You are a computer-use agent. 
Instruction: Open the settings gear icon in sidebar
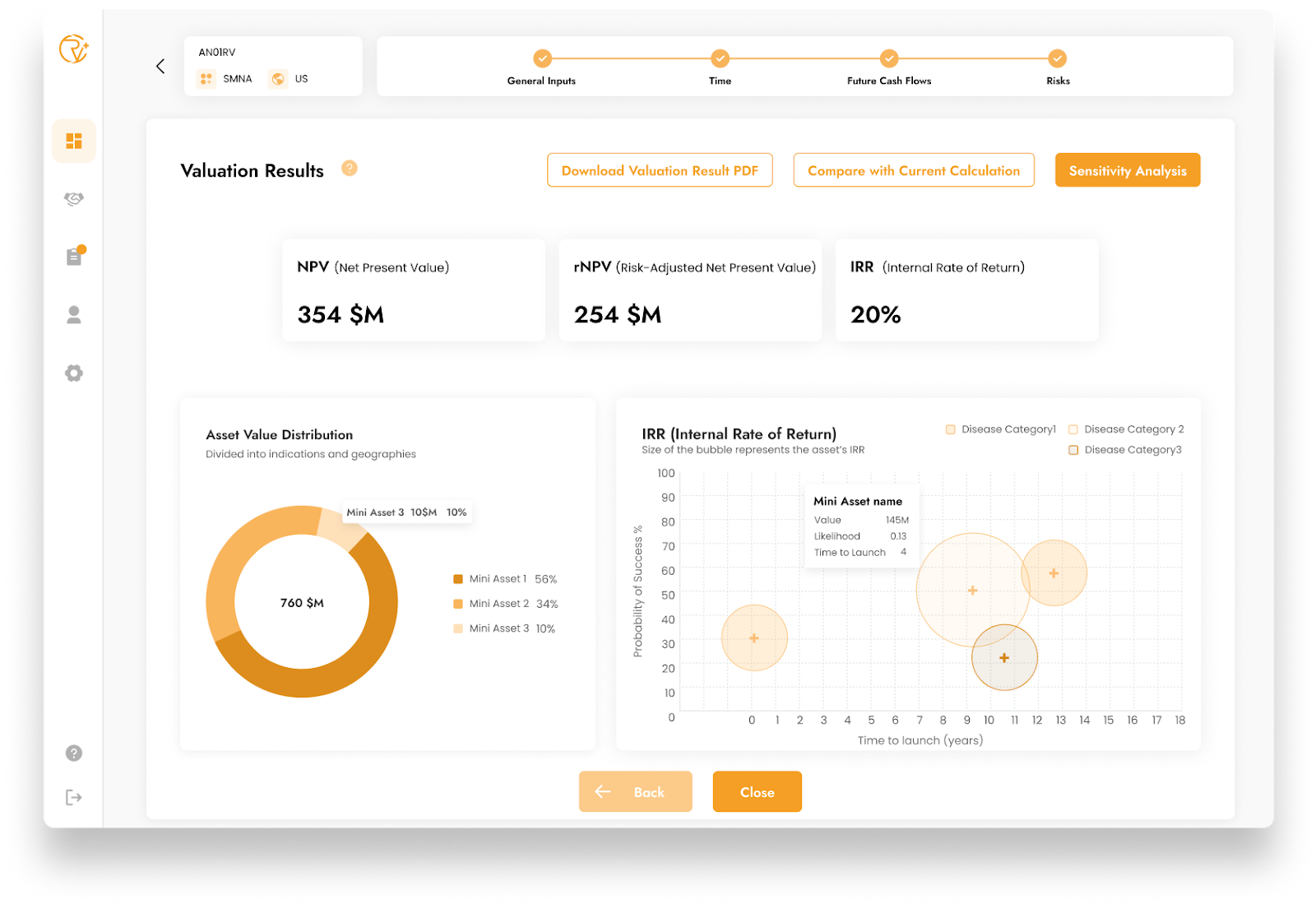74,373
